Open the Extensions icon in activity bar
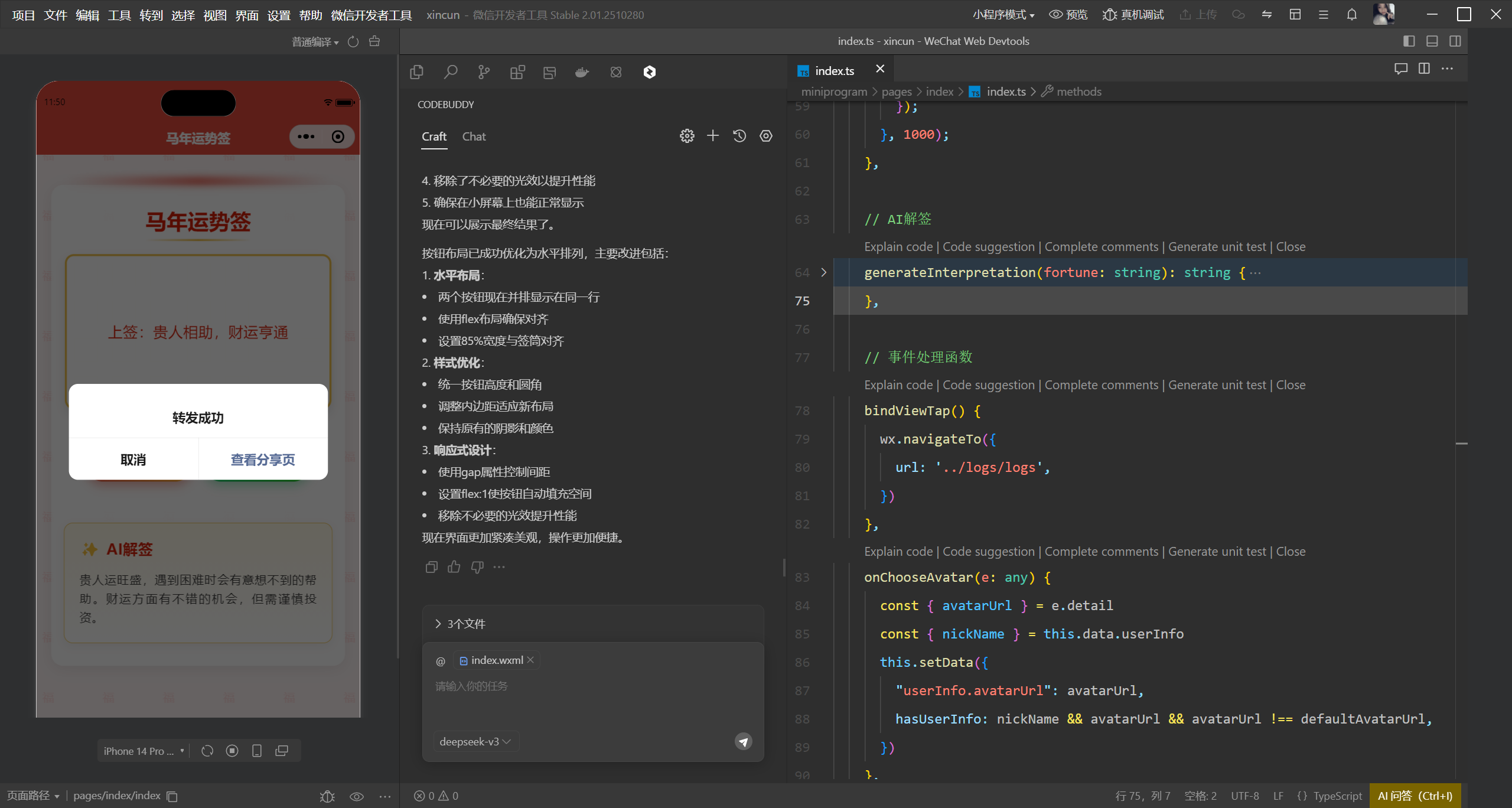 click(x=517, y=72)
